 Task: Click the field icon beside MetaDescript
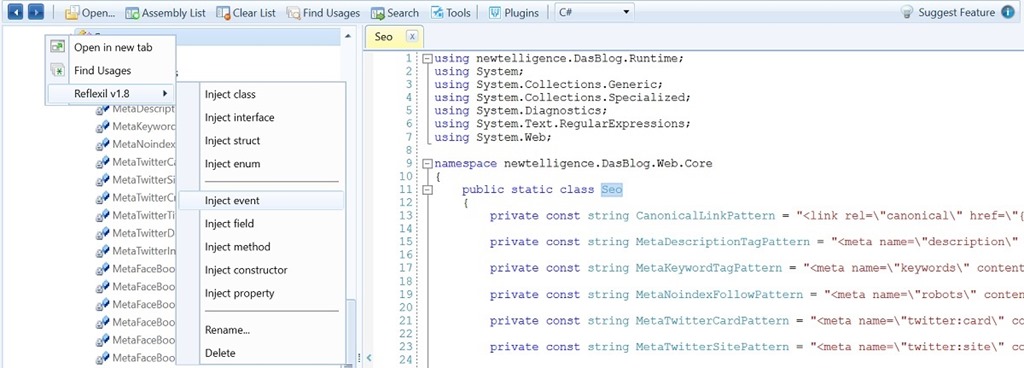(x=103, y=109)
